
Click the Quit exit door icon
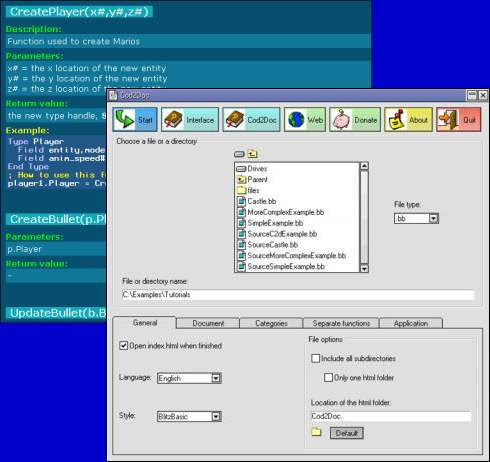[447, 120]
